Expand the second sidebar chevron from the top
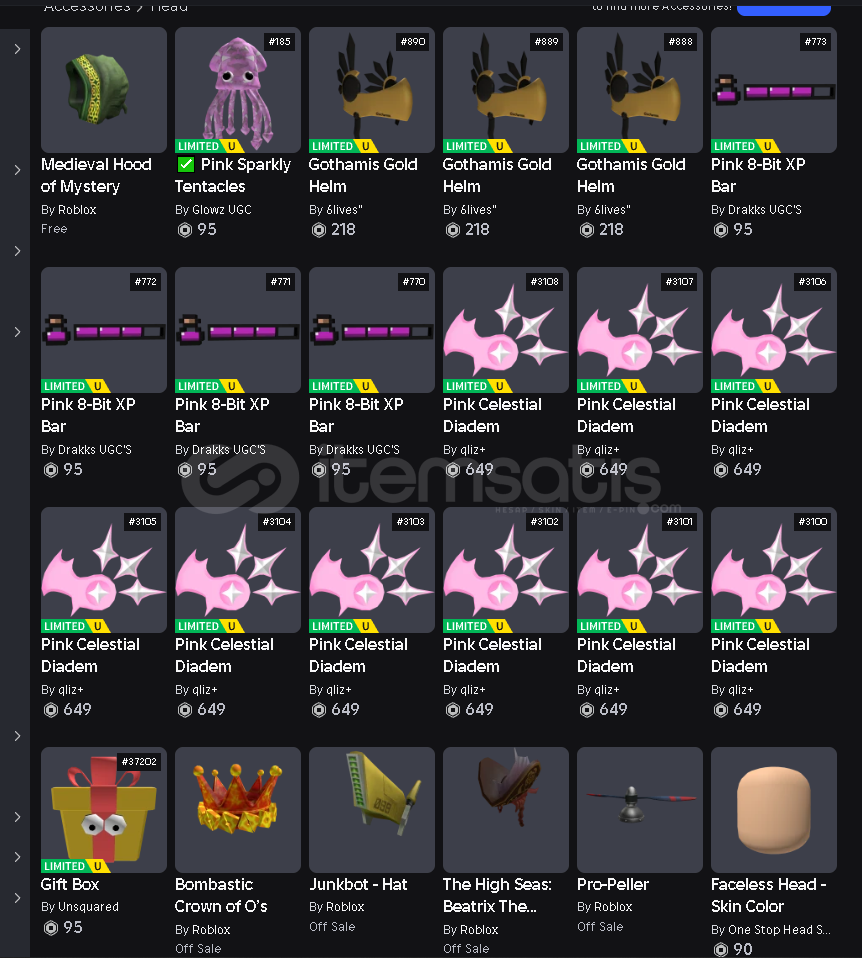This screenshot has width=862, height=958. click(17, 170)
